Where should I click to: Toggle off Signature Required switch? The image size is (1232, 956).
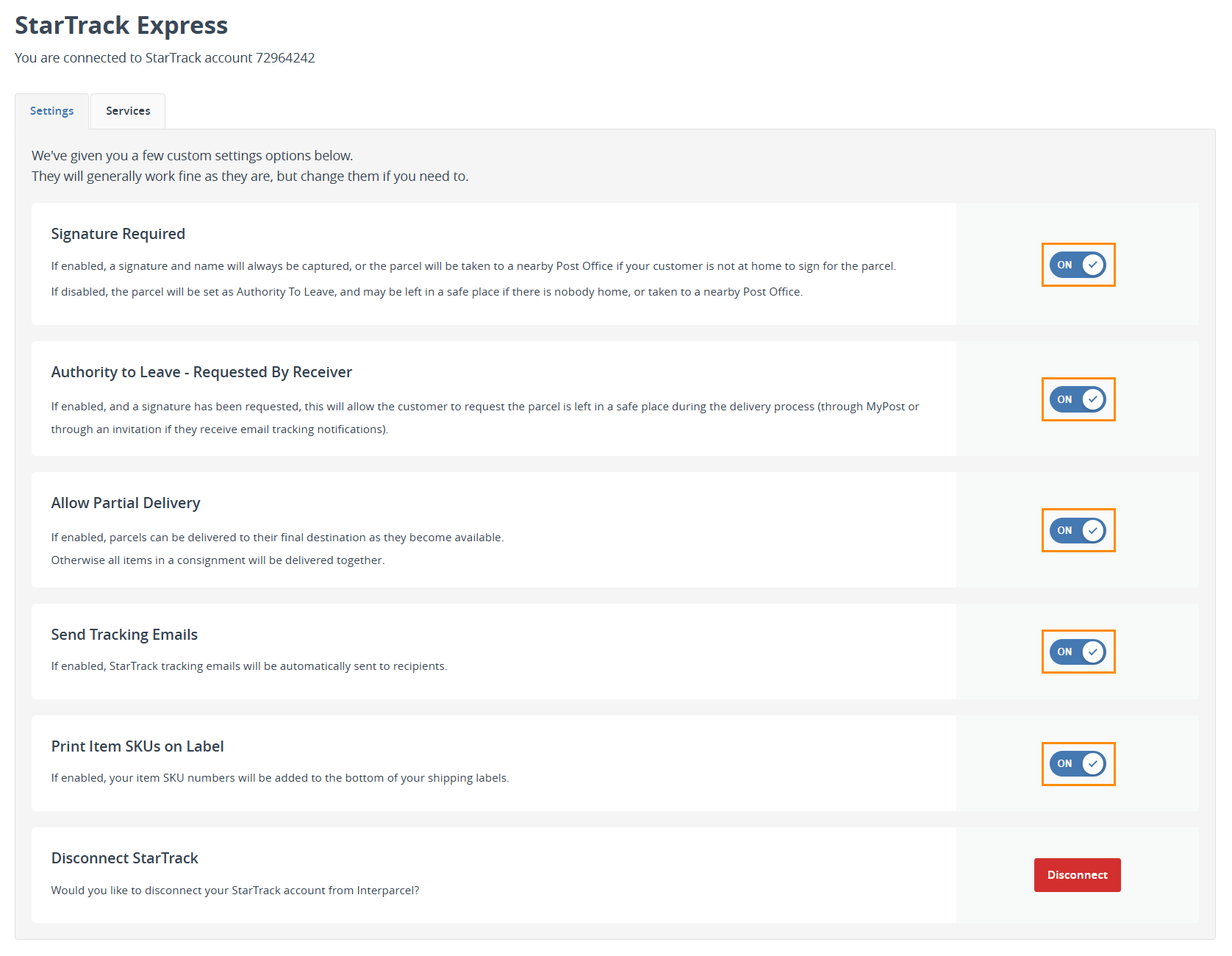pyautogui.click(x=1078, y=265)
